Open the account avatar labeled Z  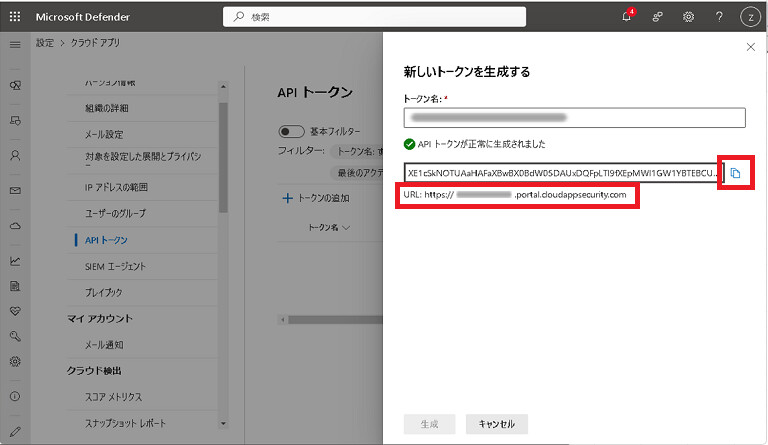coord(750,17)
